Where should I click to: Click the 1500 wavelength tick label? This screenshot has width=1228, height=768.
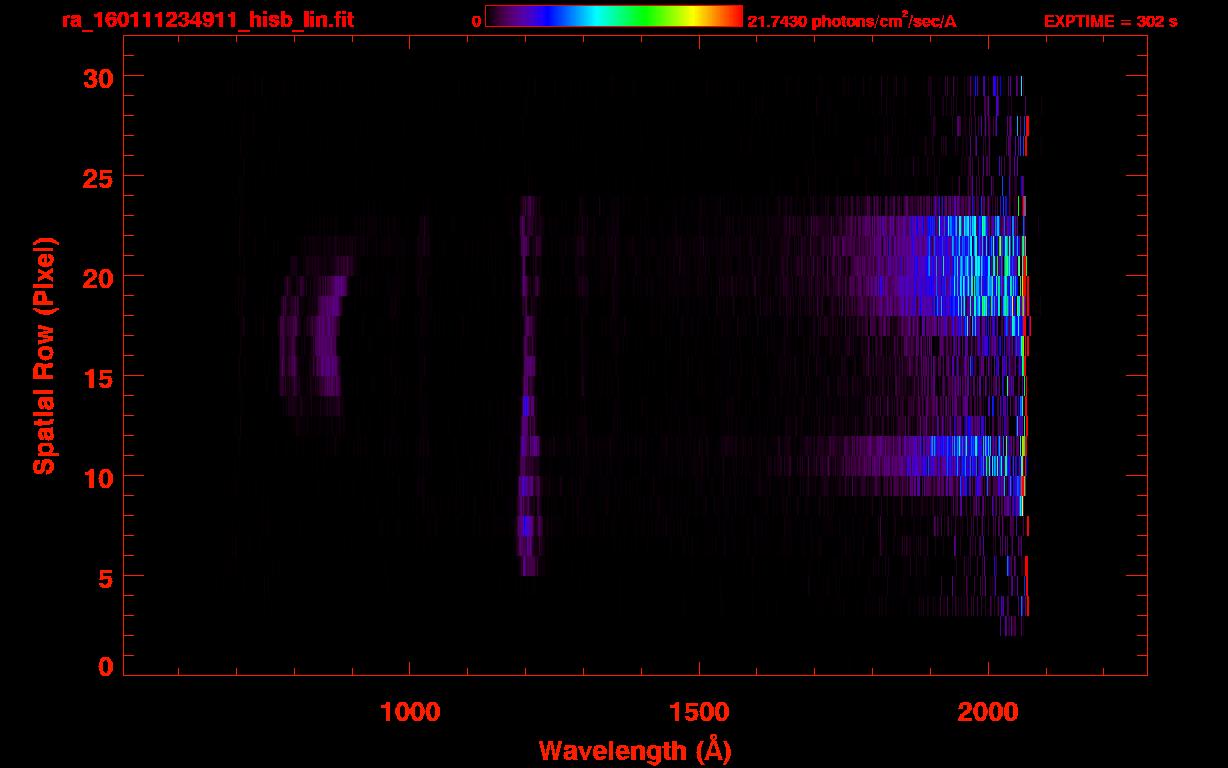[698, 712]
